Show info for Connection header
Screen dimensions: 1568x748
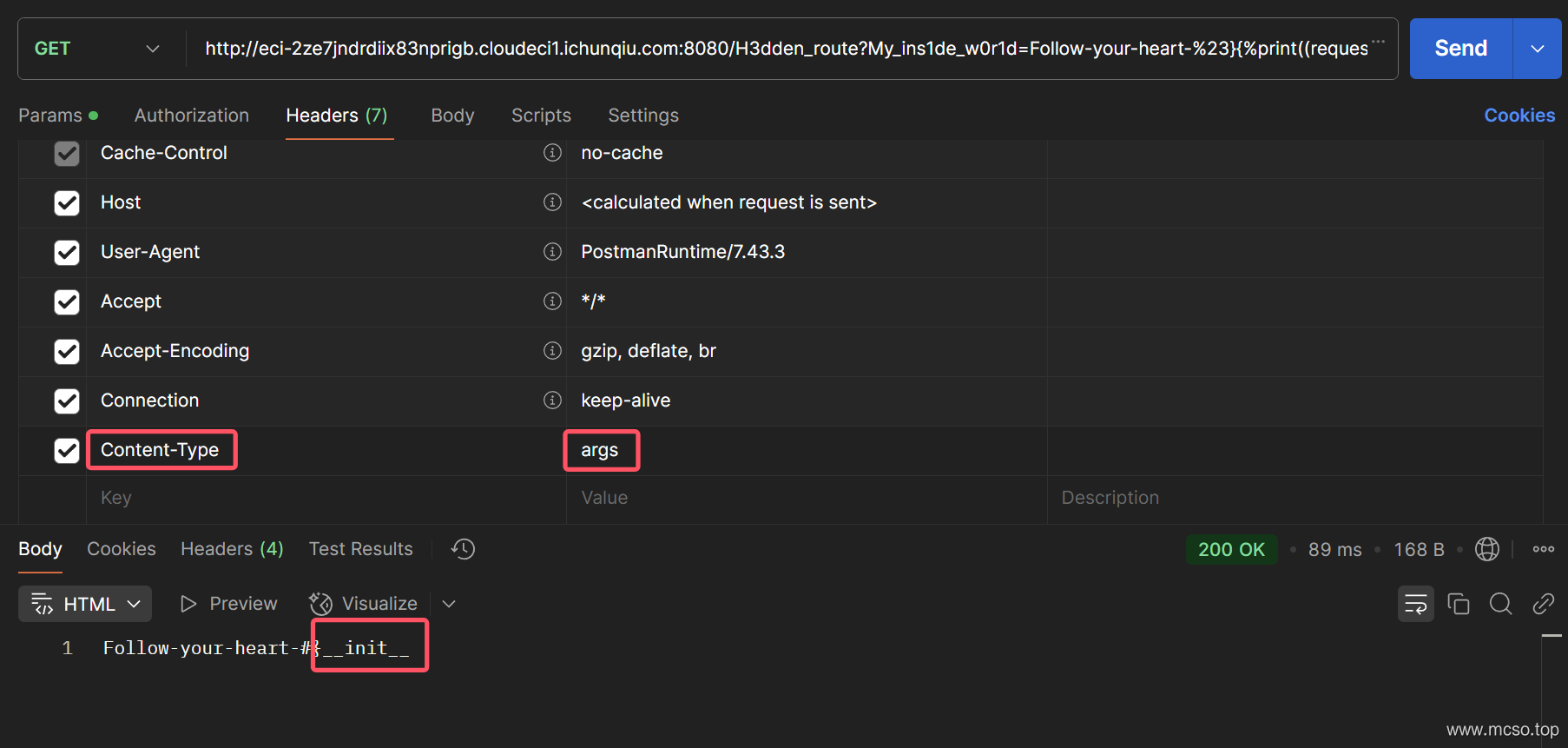tap(552, 400)
